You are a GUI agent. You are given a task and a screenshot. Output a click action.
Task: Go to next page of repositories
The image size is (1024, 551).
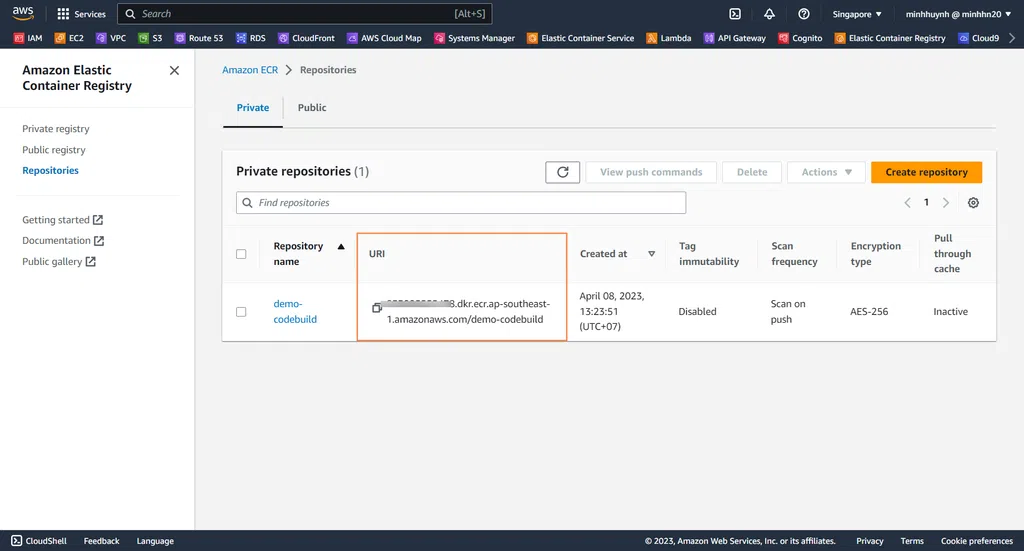coord(946,202)
